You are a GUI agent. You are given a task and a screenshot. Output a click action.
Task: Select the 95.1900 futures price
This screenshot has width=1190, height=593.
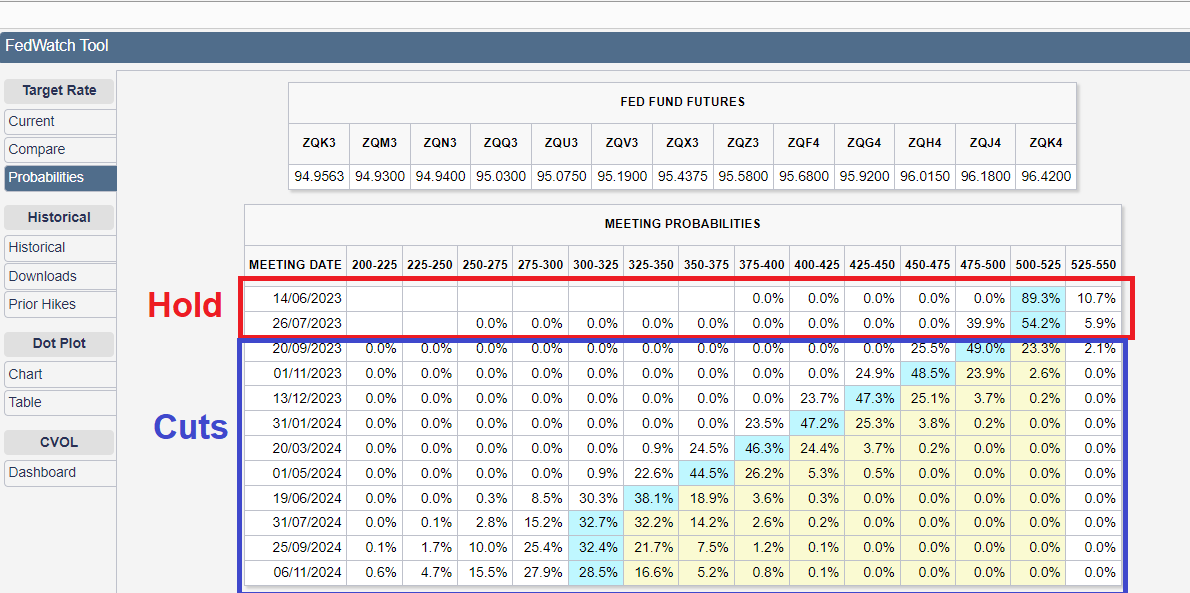point(622,177)
